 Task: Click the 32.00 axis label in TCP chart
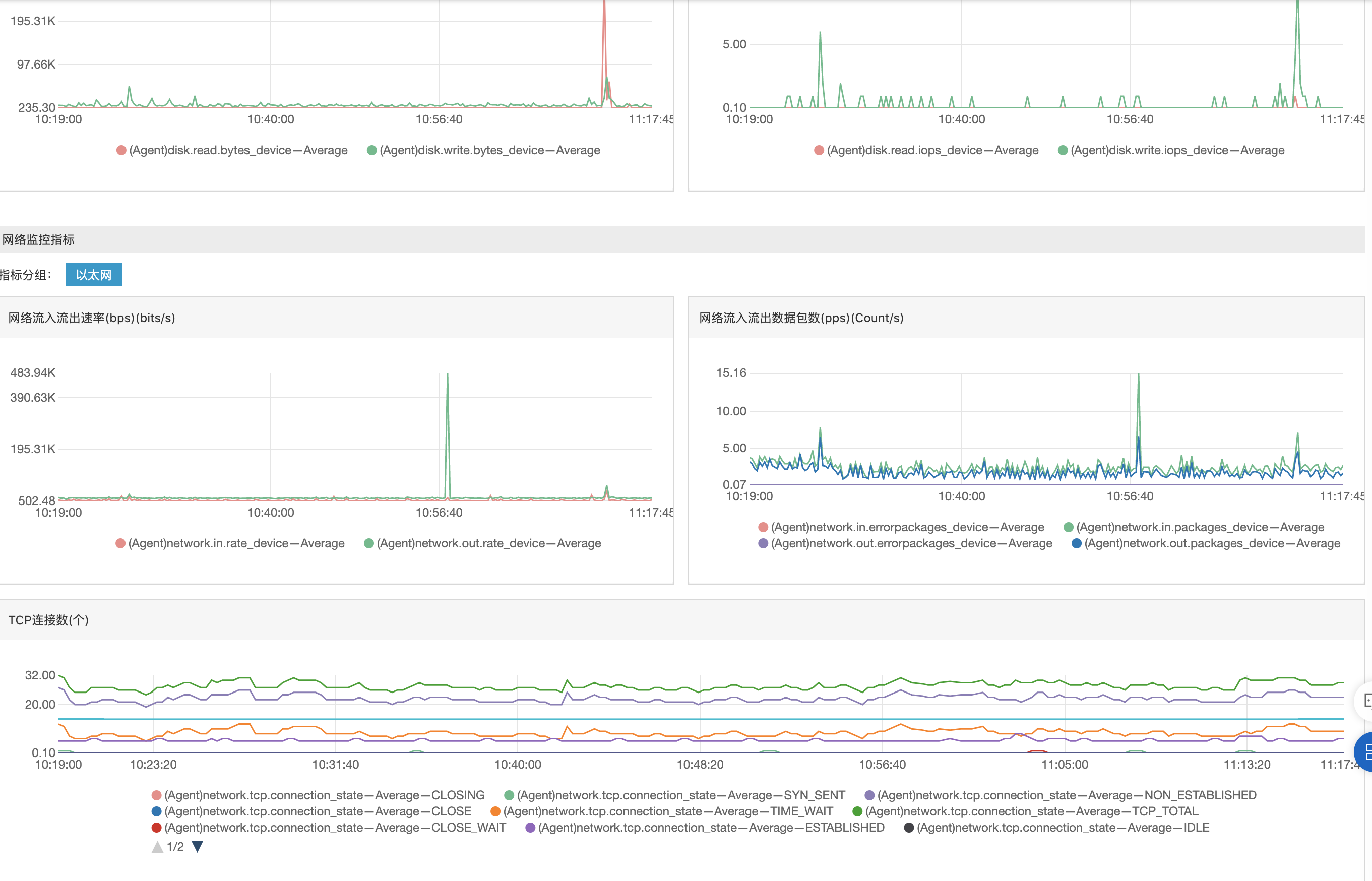[x=40, y=675]
